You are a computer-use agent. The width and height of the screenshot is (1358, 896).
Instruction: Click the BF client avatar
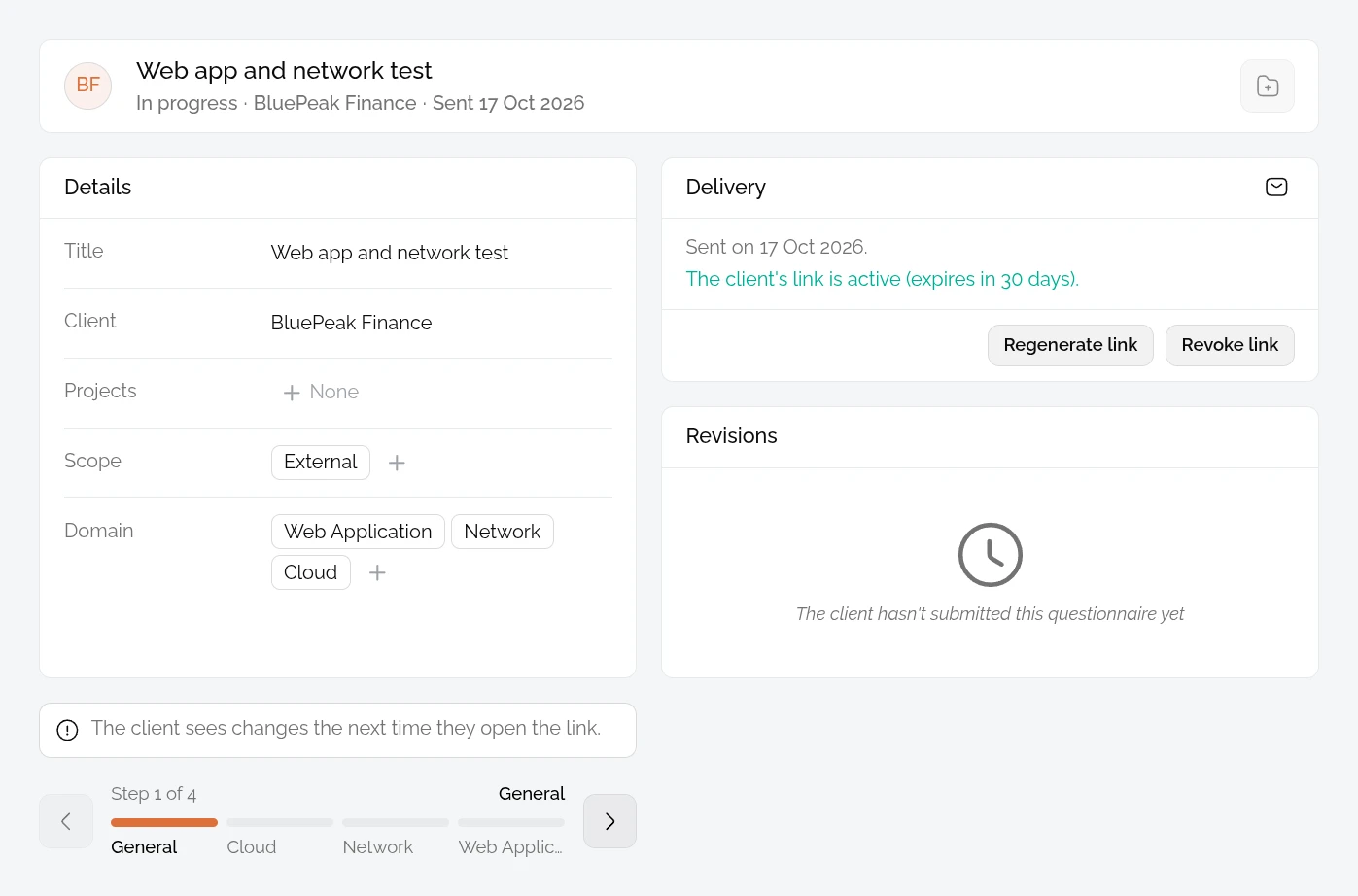[88, 86]
